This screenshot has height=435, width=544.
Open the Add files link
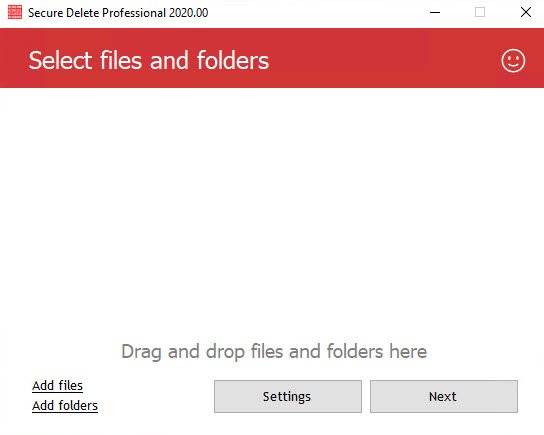[x=58, y=386]
